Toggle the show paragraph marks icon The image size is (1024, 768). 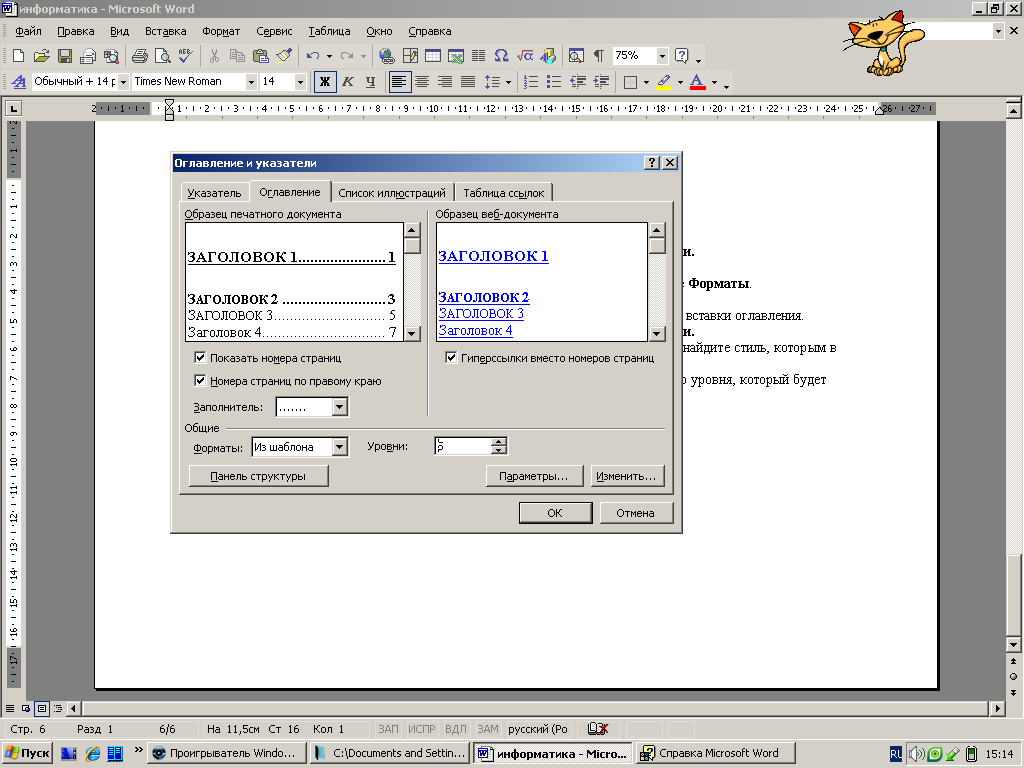point(598,56)
